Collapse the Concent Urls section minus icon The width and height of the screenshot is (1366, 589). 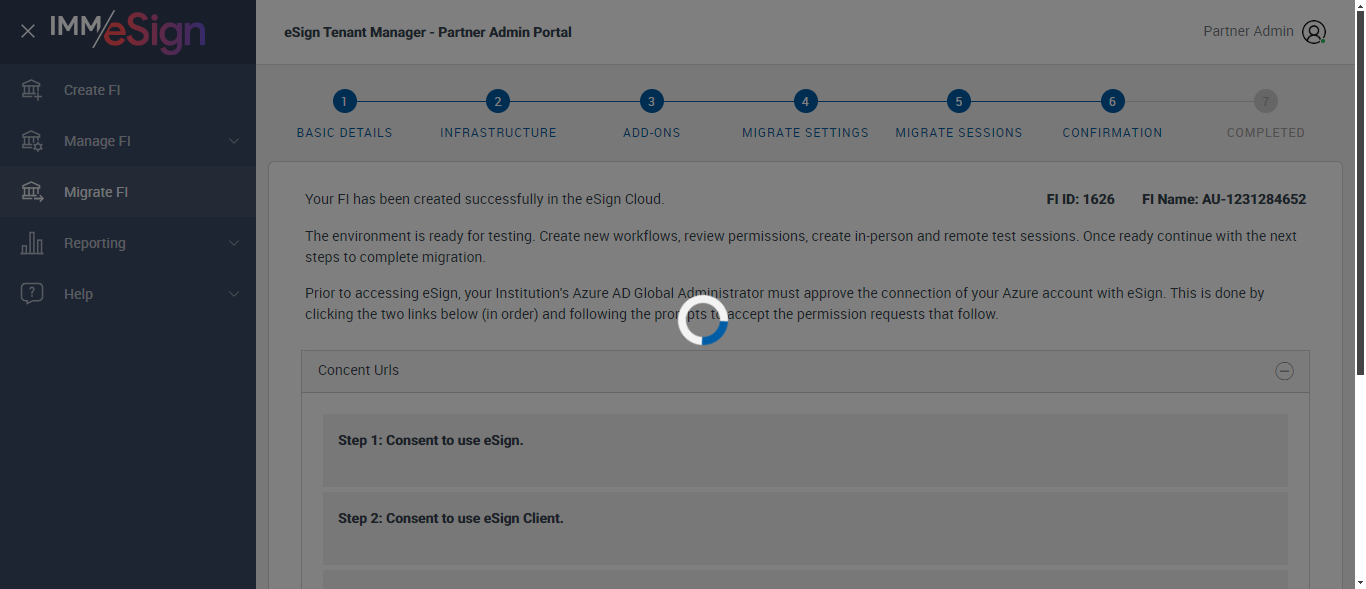[x=1284, y=371]
